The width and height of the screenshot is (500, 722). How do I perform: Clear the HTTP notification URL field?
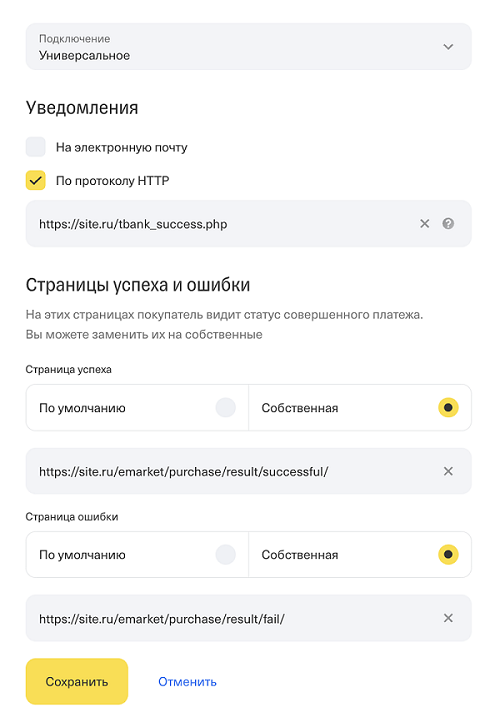(x=424, y=224)
